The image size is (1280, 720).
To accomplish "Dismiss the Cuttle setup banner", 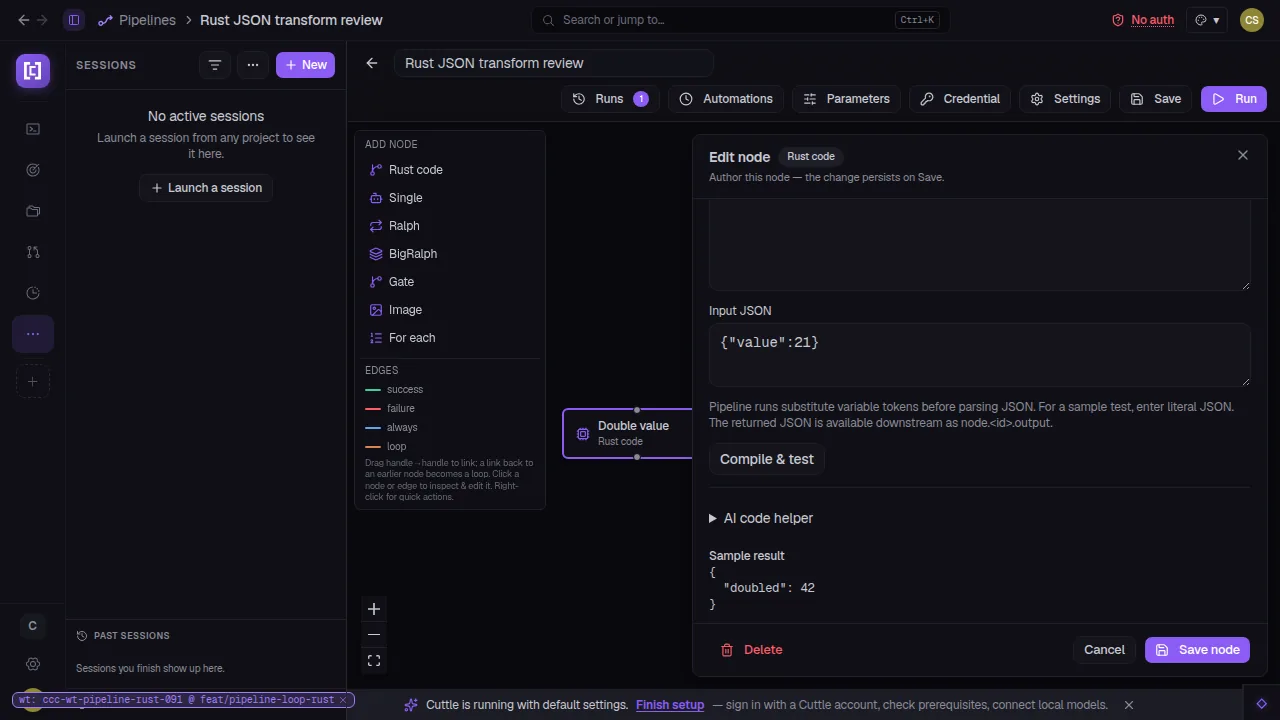I will 1129,705.
